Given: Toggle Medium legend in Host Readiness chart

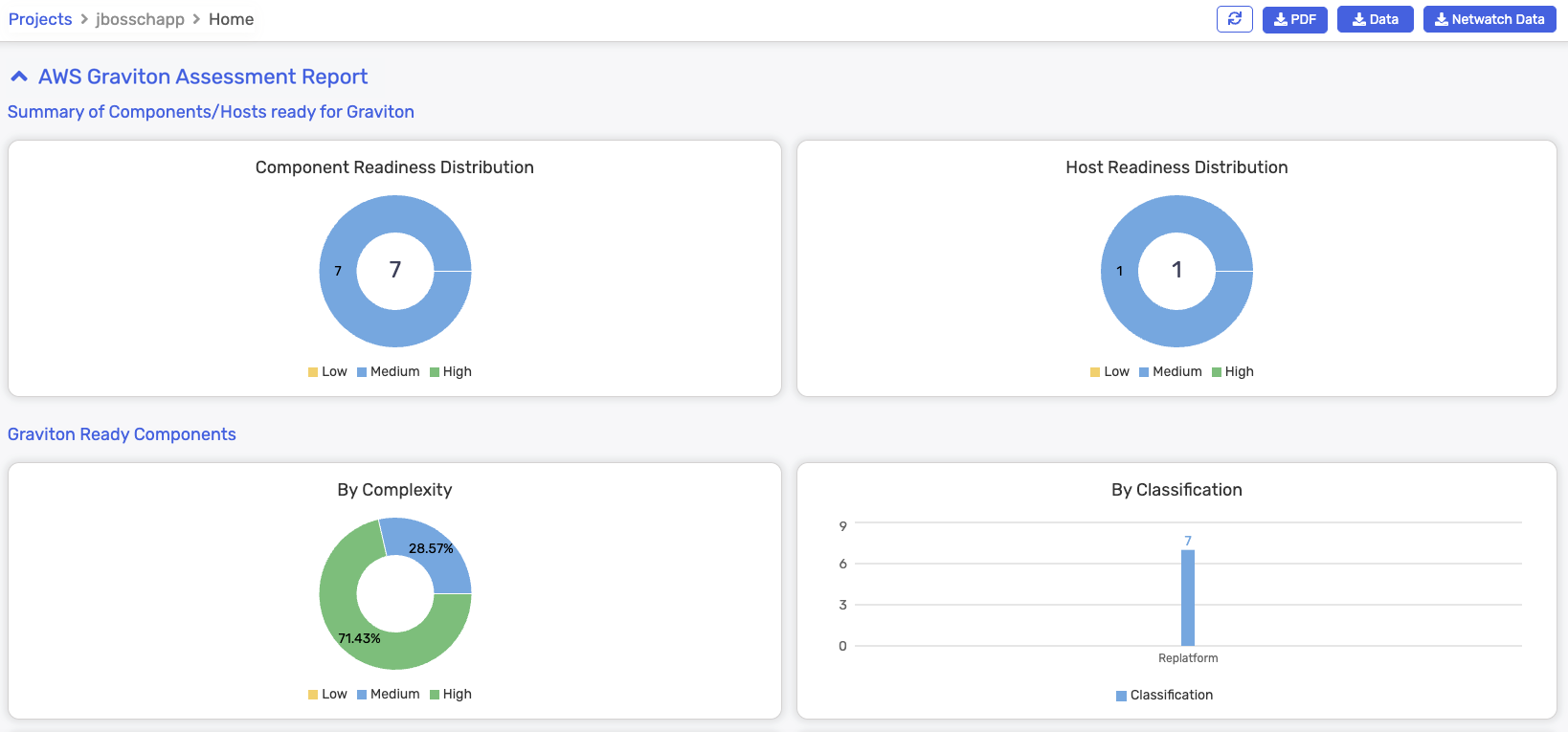Looking at the screenshot, I should (x=1170, y=371).
